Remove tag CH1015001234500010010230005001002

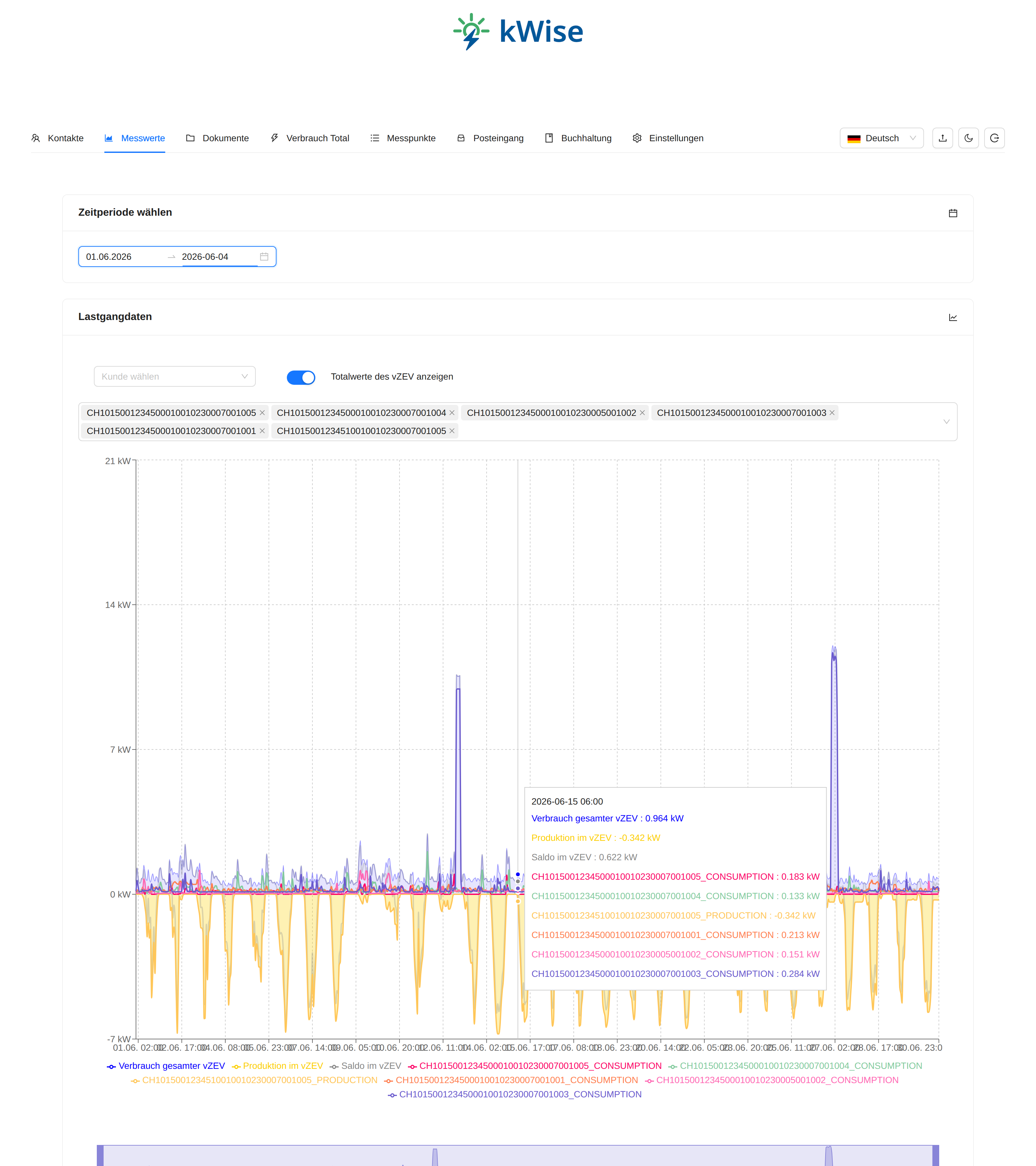point(642,412)
